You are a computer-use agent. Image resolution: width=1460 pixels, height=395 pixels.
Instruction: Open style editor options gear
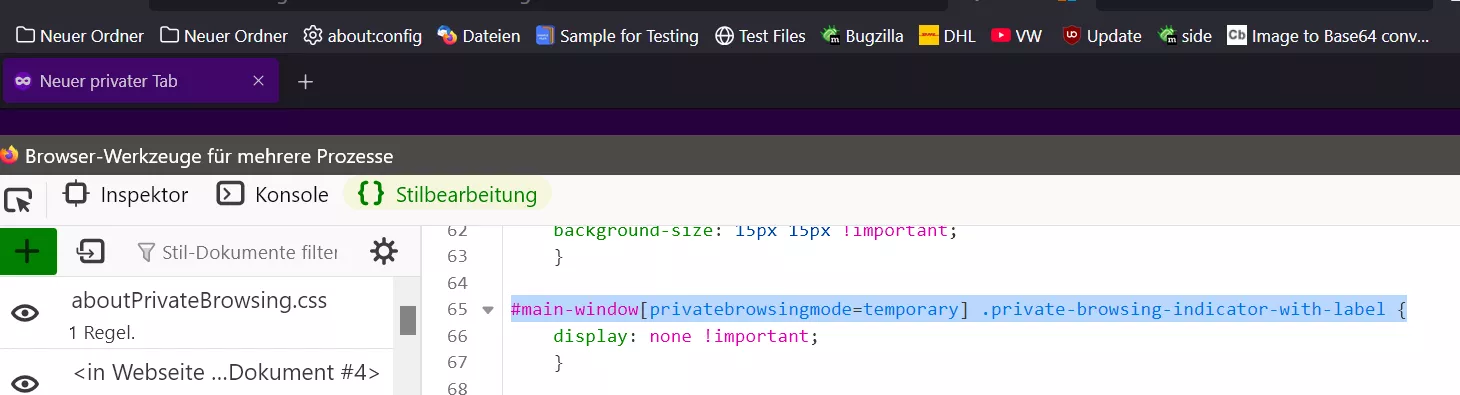(384, 252)
